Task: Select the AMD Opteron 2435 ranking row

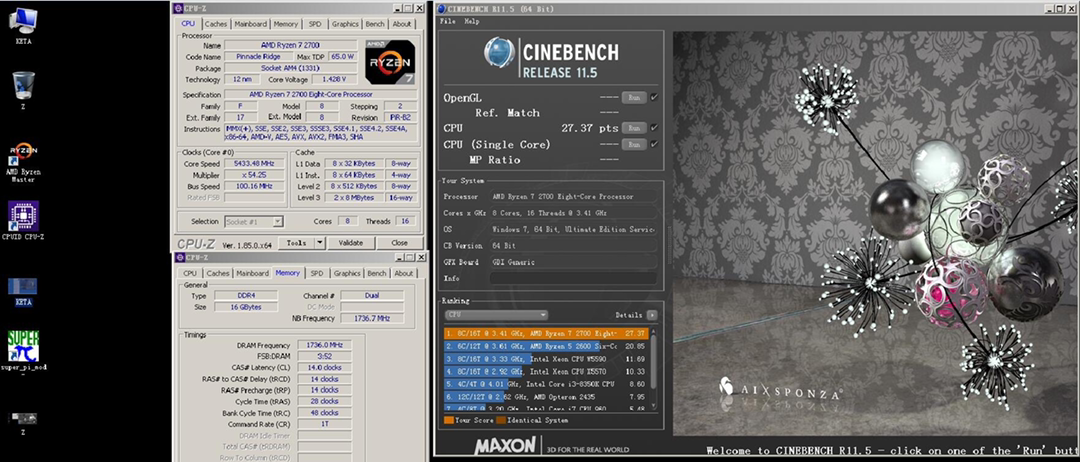Action: 548,397
